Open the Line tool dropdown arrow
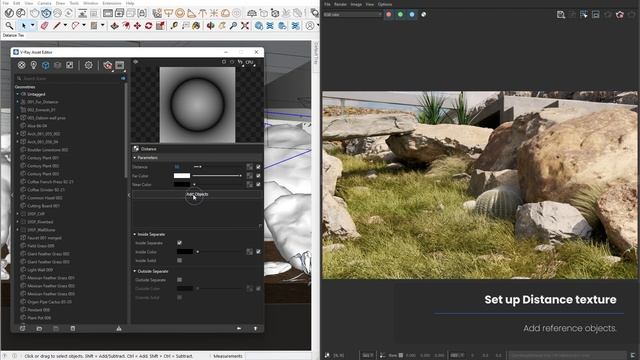This screenshot has height=360, width=640. (65, 26)
